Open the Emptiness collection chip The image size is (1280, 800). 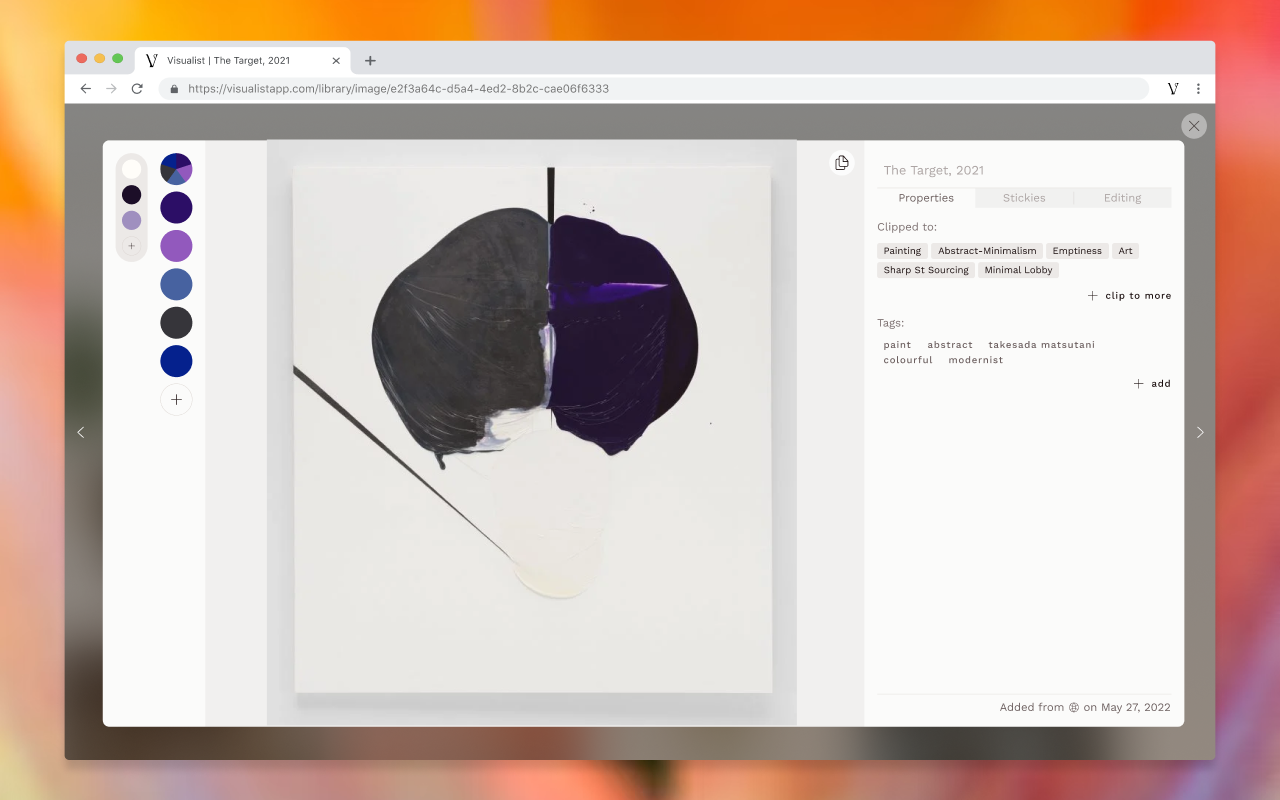point(1077,251)
